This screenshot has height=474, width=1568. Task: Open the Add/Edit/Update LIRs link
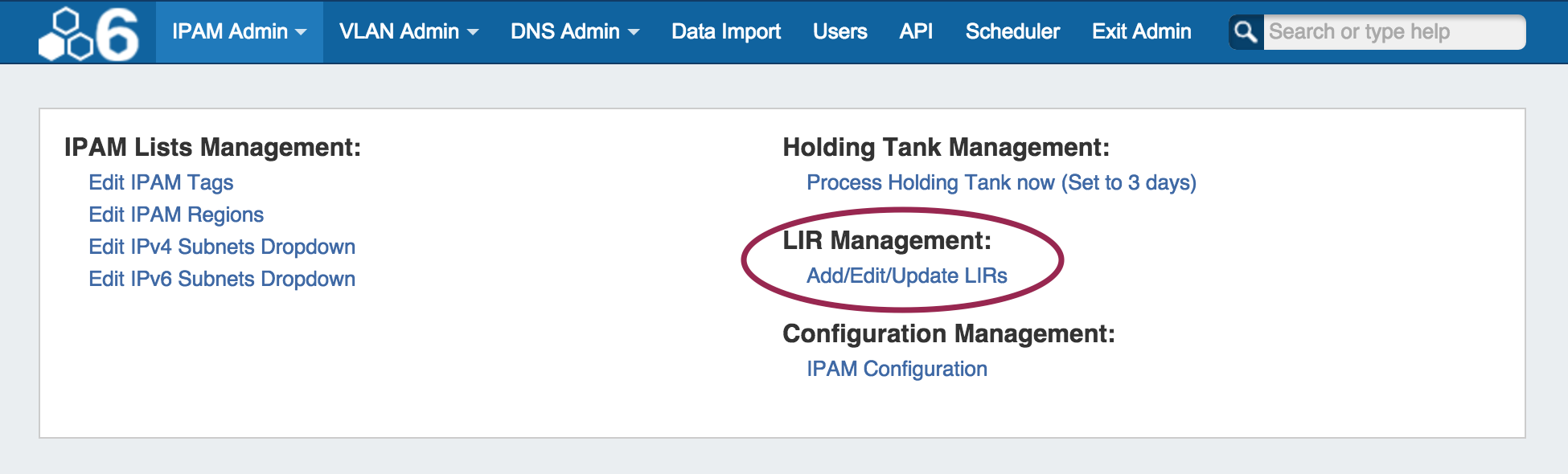906,276
